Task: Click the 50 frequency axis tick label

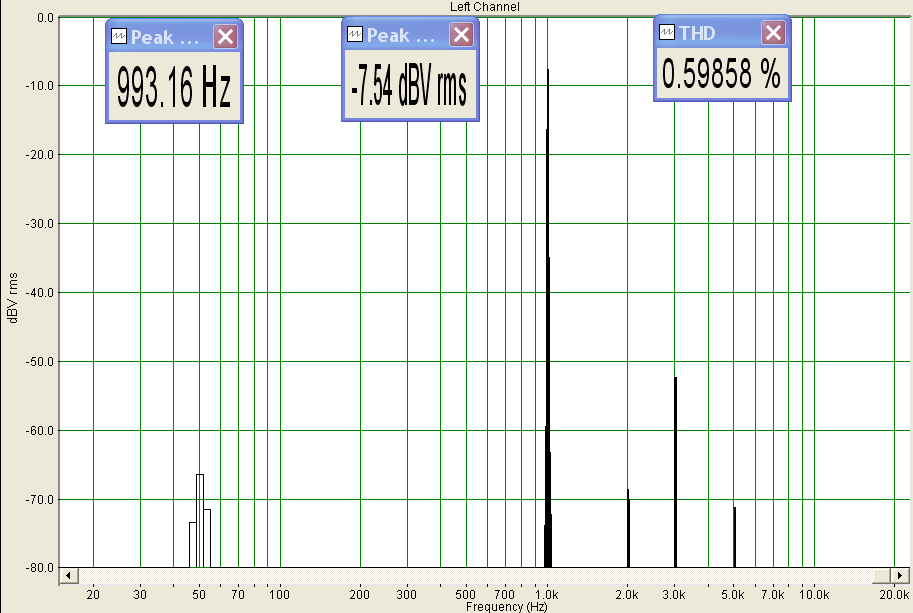Action: click(199, 595)
